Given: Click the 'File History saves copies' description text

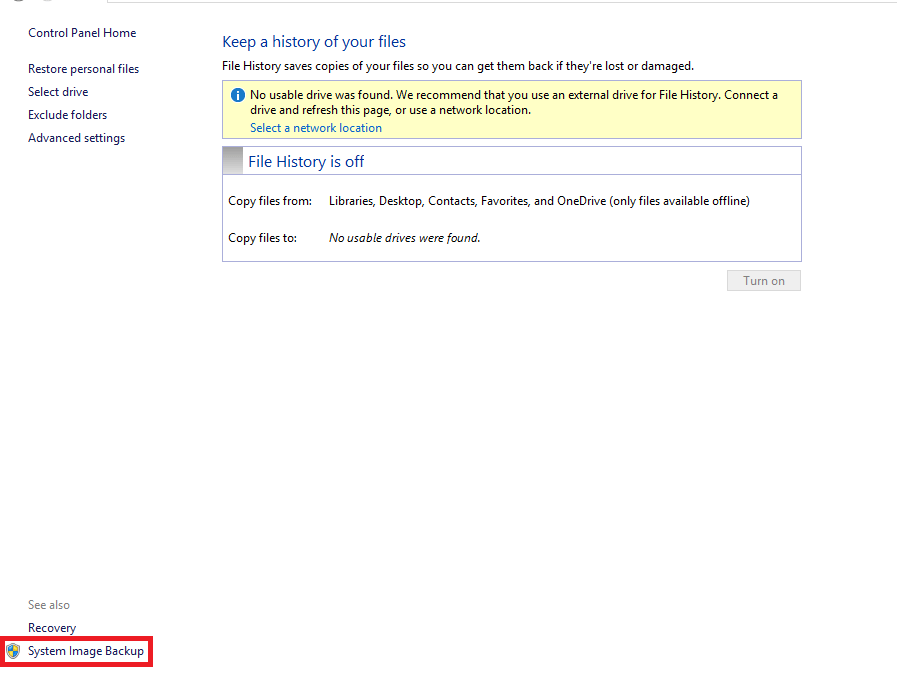Looking at the screenshot, I should 457,66.
